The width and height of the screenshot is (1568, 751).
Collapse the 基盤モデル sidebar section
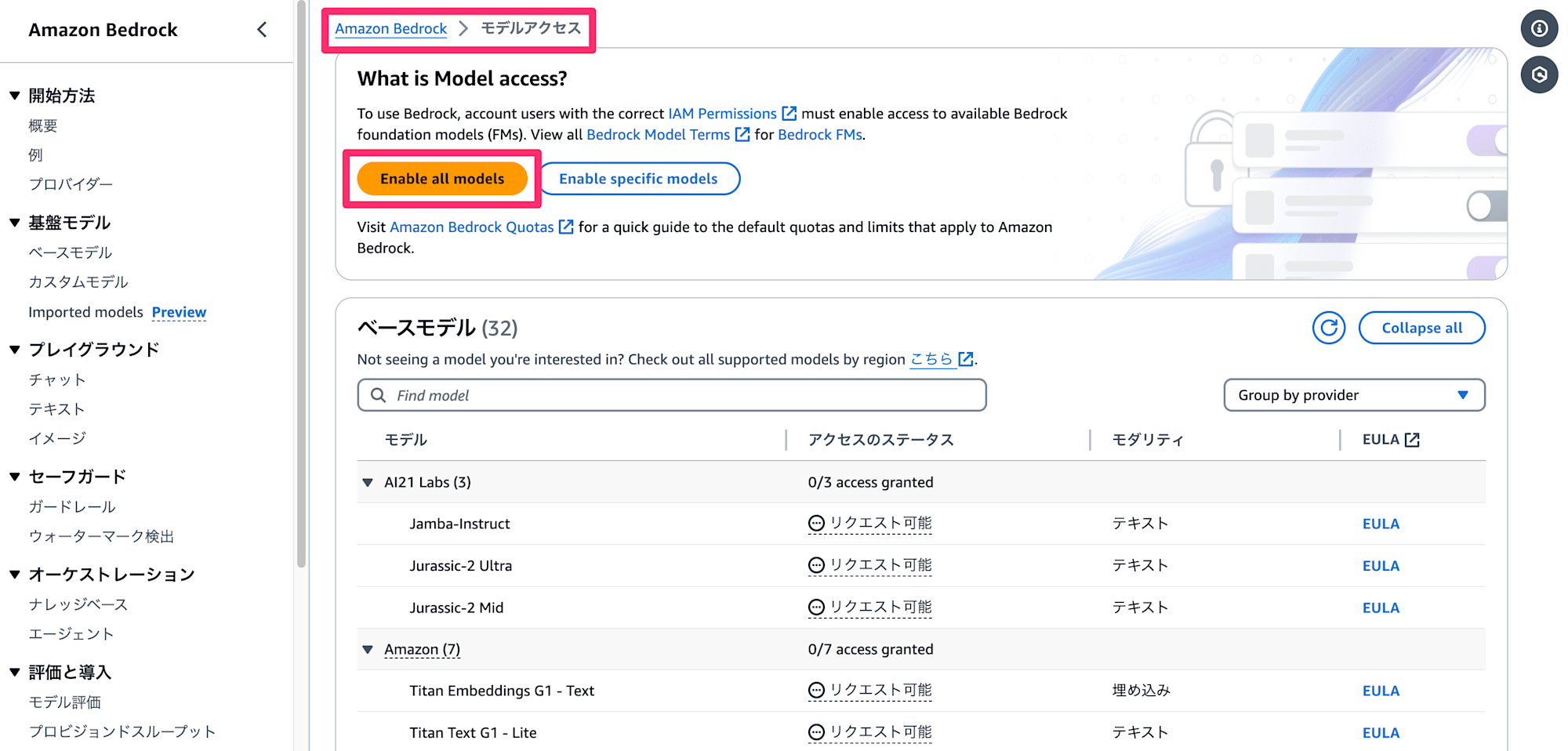(x=14, y=223)
